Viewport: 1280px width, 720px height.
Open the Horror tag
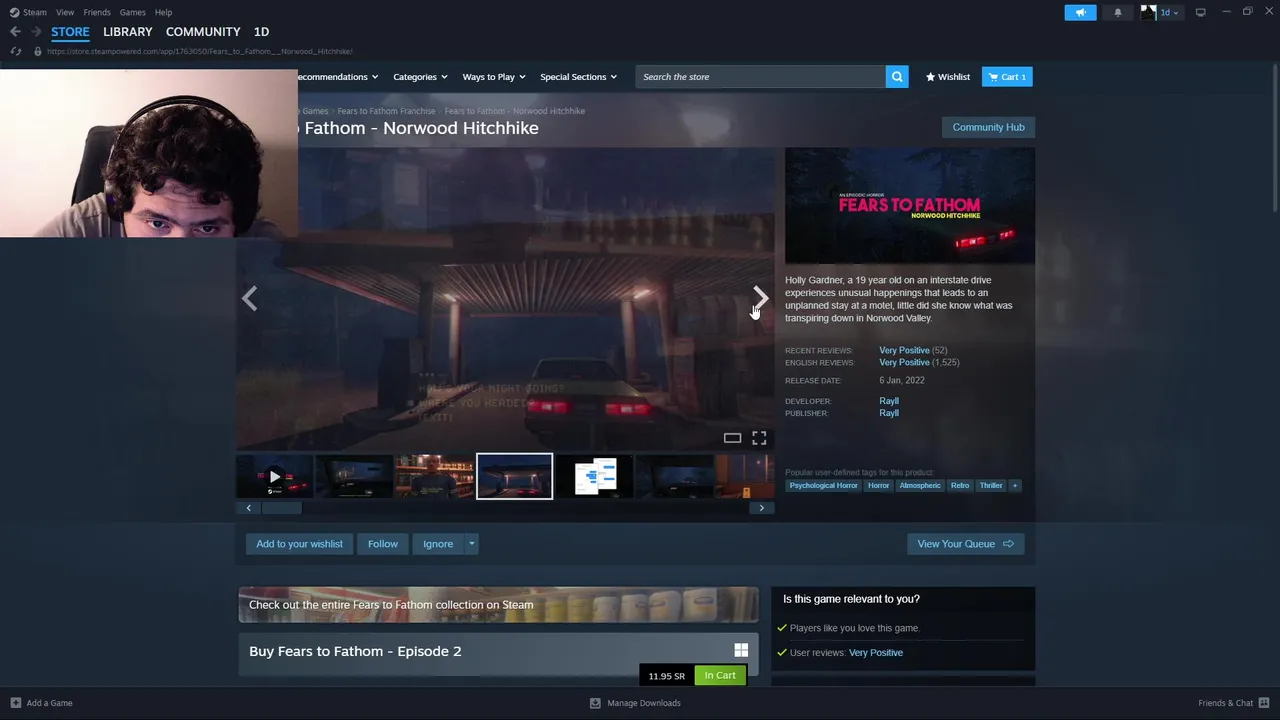[878, 485]
